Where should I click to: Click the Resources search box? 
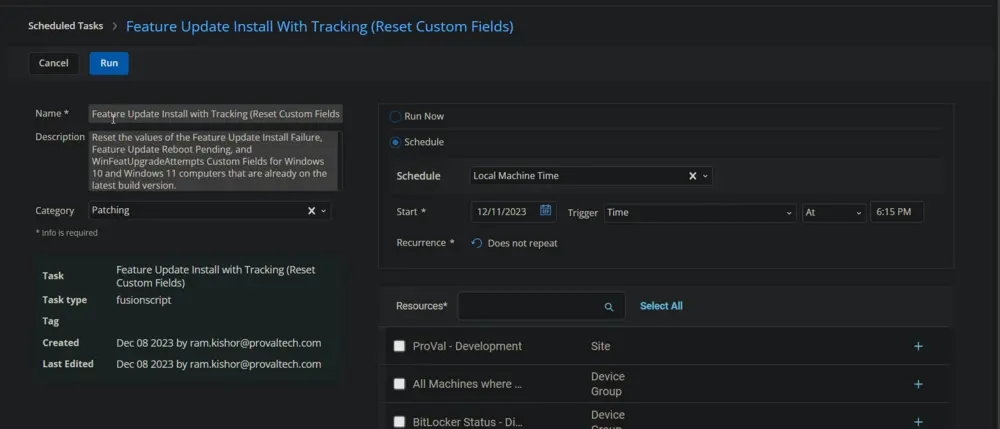[541, 306]
